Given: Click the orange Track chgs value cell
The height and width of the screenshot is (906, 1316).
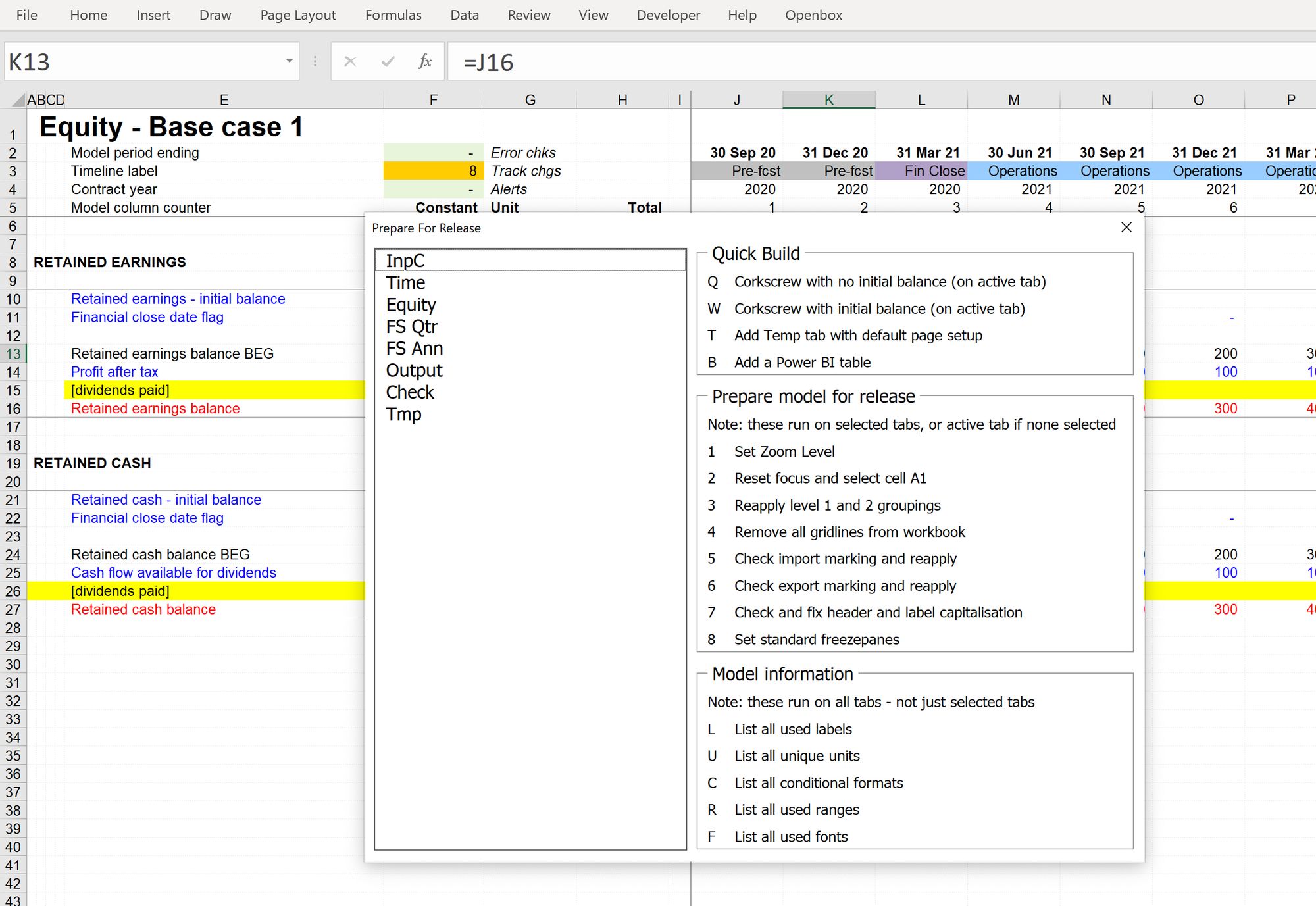Looking at the screenshot, I should pos(433,171).
